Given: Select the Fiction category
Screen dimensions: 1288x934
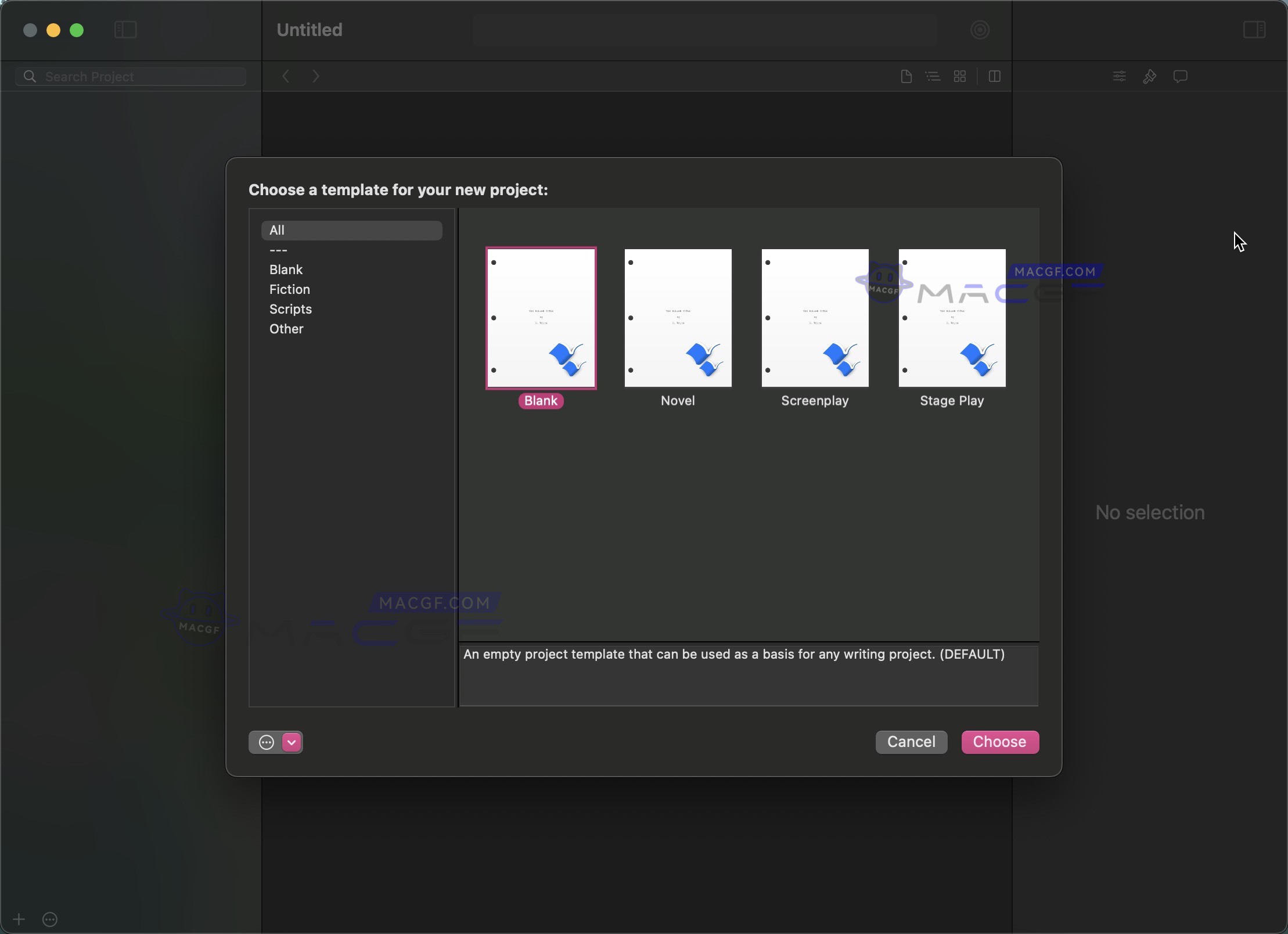Looking at the screenshot, I should (x=289, y=289).
